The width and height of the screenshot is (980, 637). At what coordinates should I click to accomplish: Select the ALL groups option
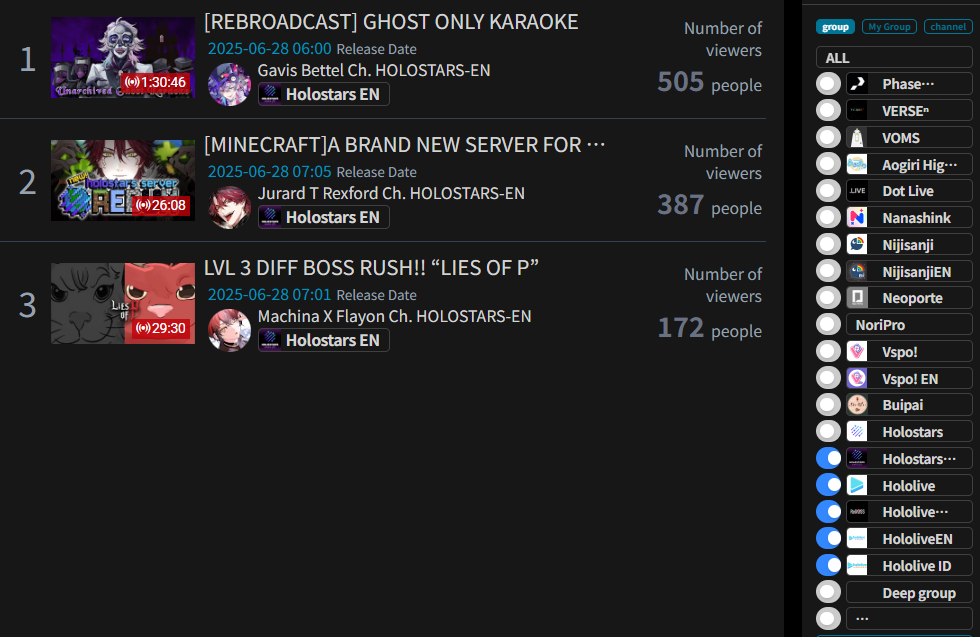[894, 58]
